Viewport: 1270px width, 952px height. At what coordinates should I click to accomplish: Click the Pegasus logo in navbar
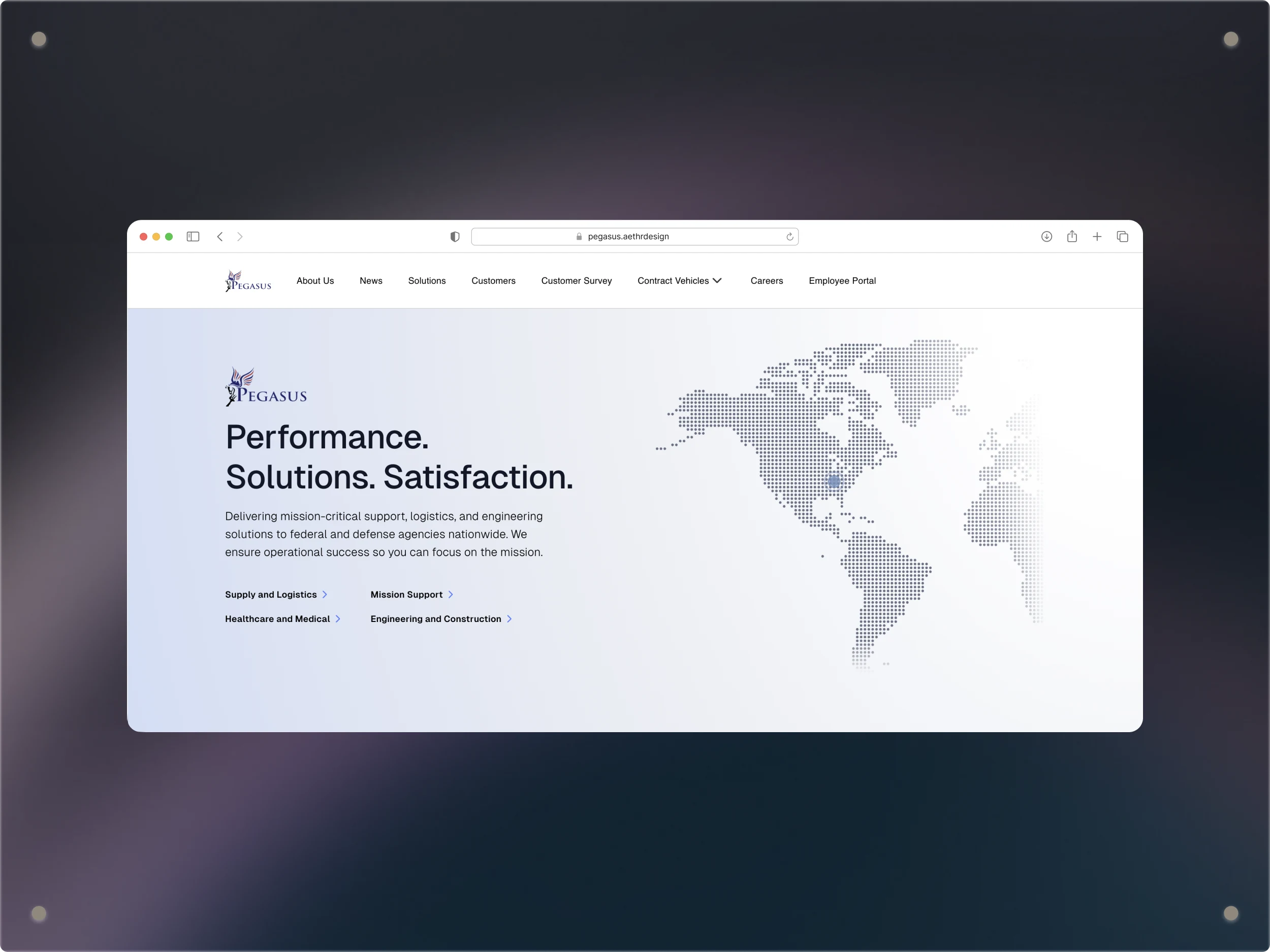[248, 281]
